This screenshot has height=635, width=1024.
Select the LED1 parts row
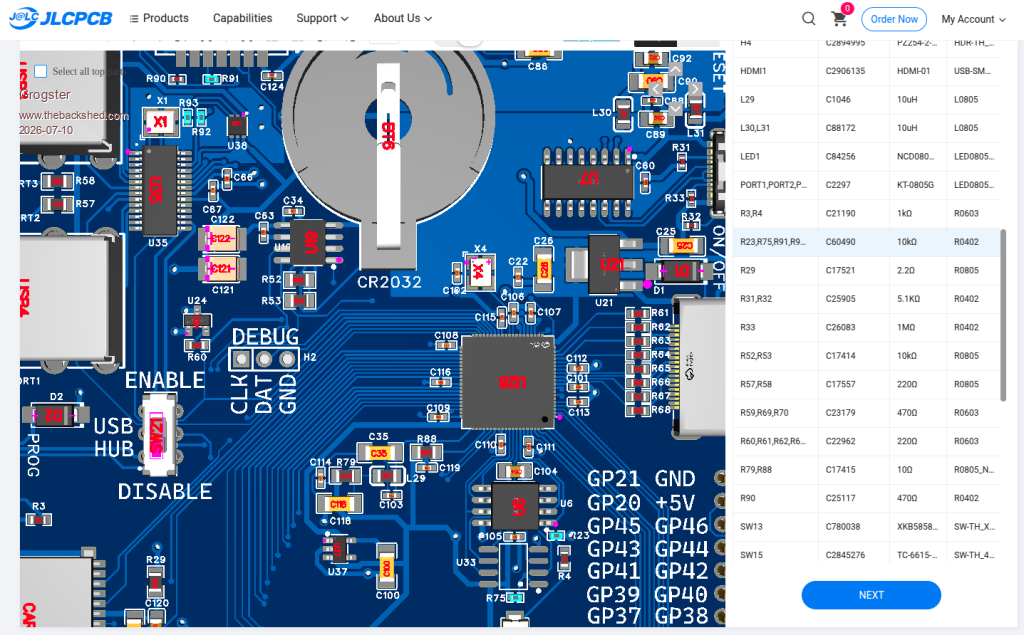tap(867, 156)
